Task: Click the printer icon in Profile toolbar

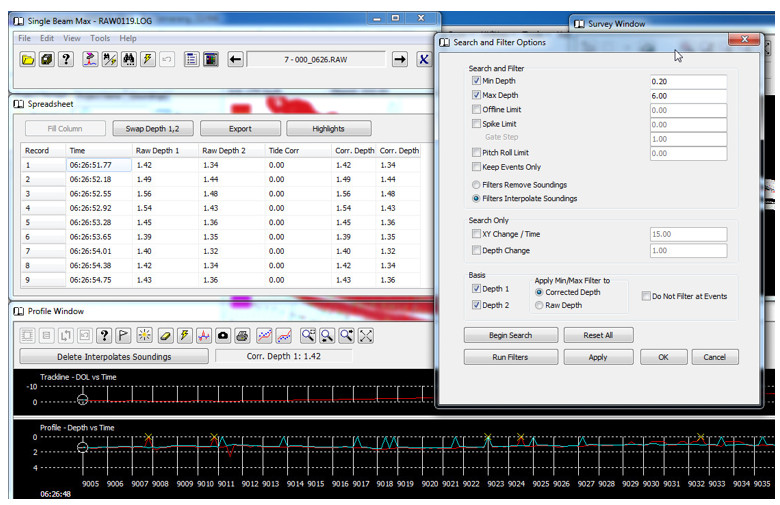Action: [242, 336]
